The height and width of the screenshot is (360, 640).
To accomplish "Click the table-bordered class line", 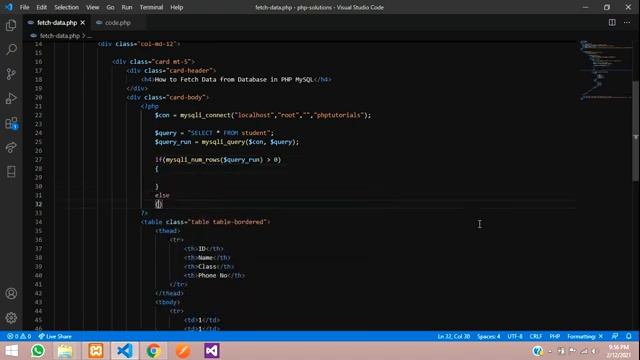I will pos(205,222).
